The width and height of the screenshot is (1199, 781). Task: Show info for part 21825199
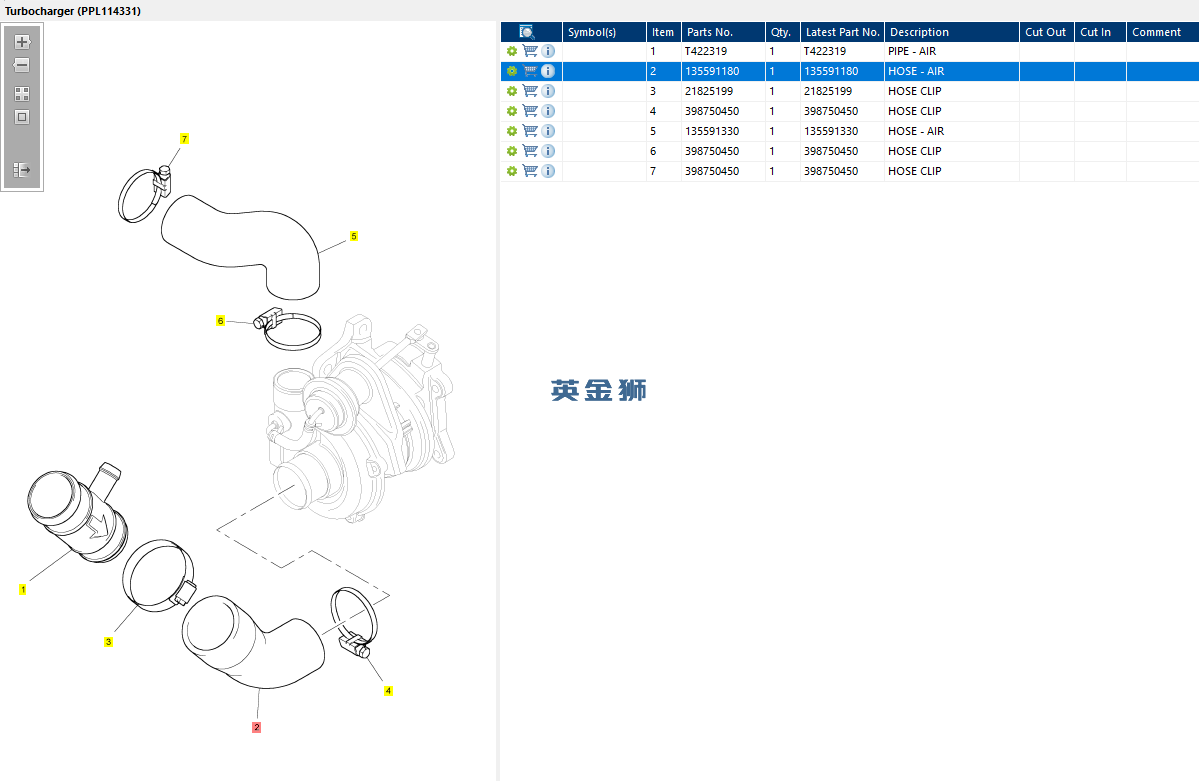coord(548,91)
